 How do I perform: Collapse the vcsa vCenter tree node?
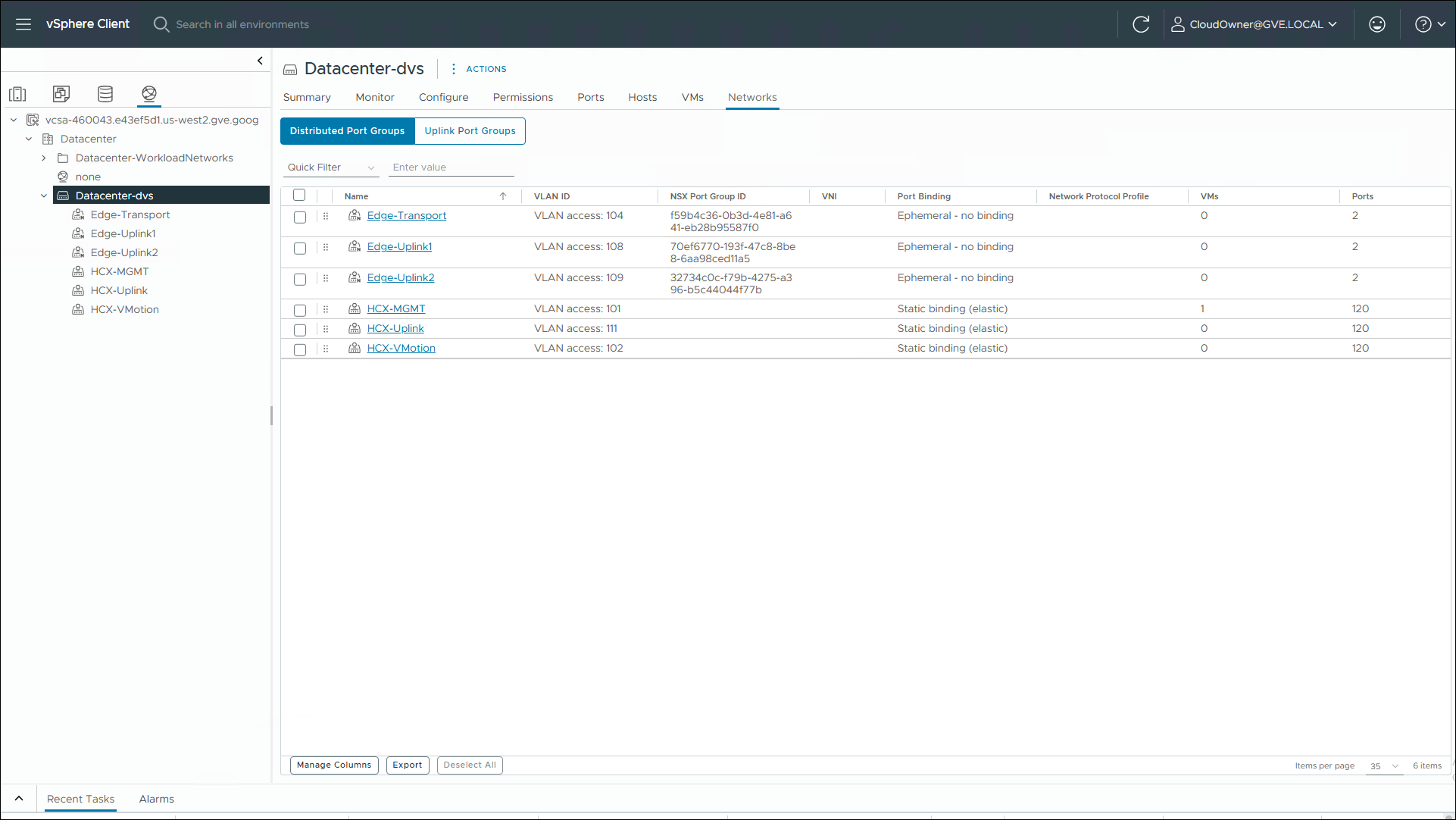[14, 120]
